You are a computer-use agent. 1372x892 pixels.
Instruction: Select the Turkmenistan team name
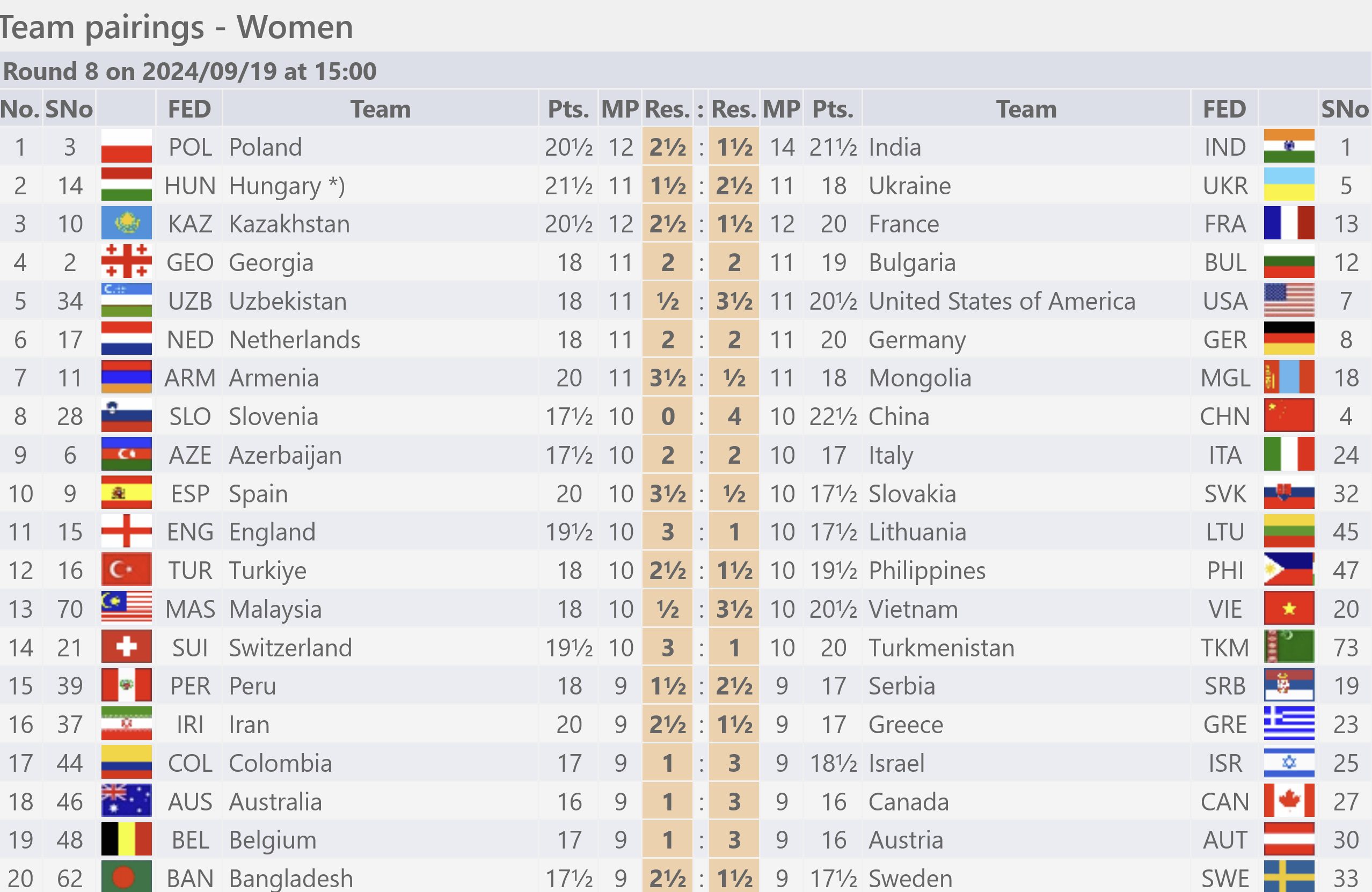pyautogui.click(x=942, y=648)
